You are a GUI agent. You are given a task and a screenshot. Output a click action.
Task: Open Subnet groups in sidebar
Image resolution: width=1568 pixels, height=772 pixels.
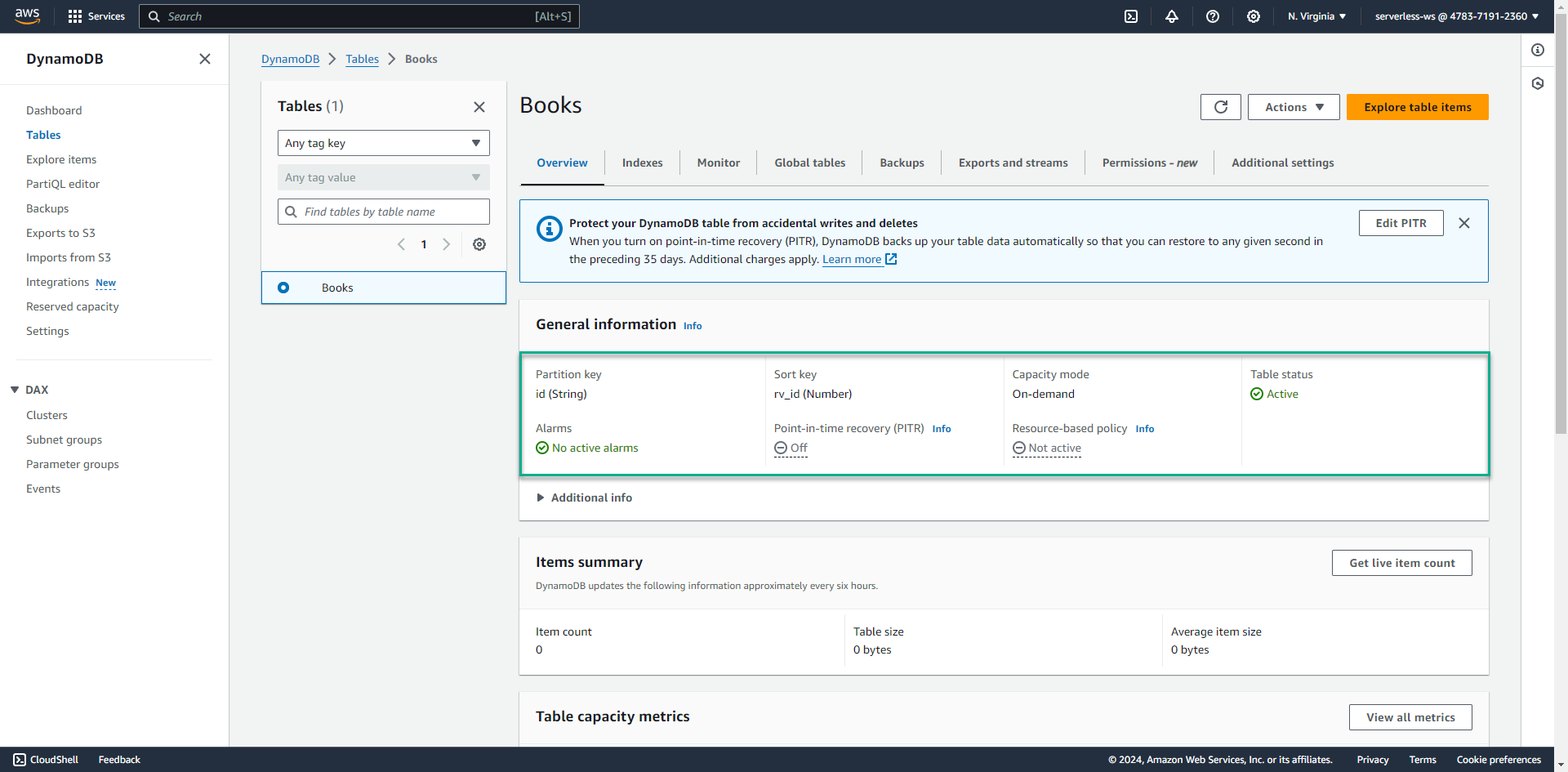[x=64, y=440]
